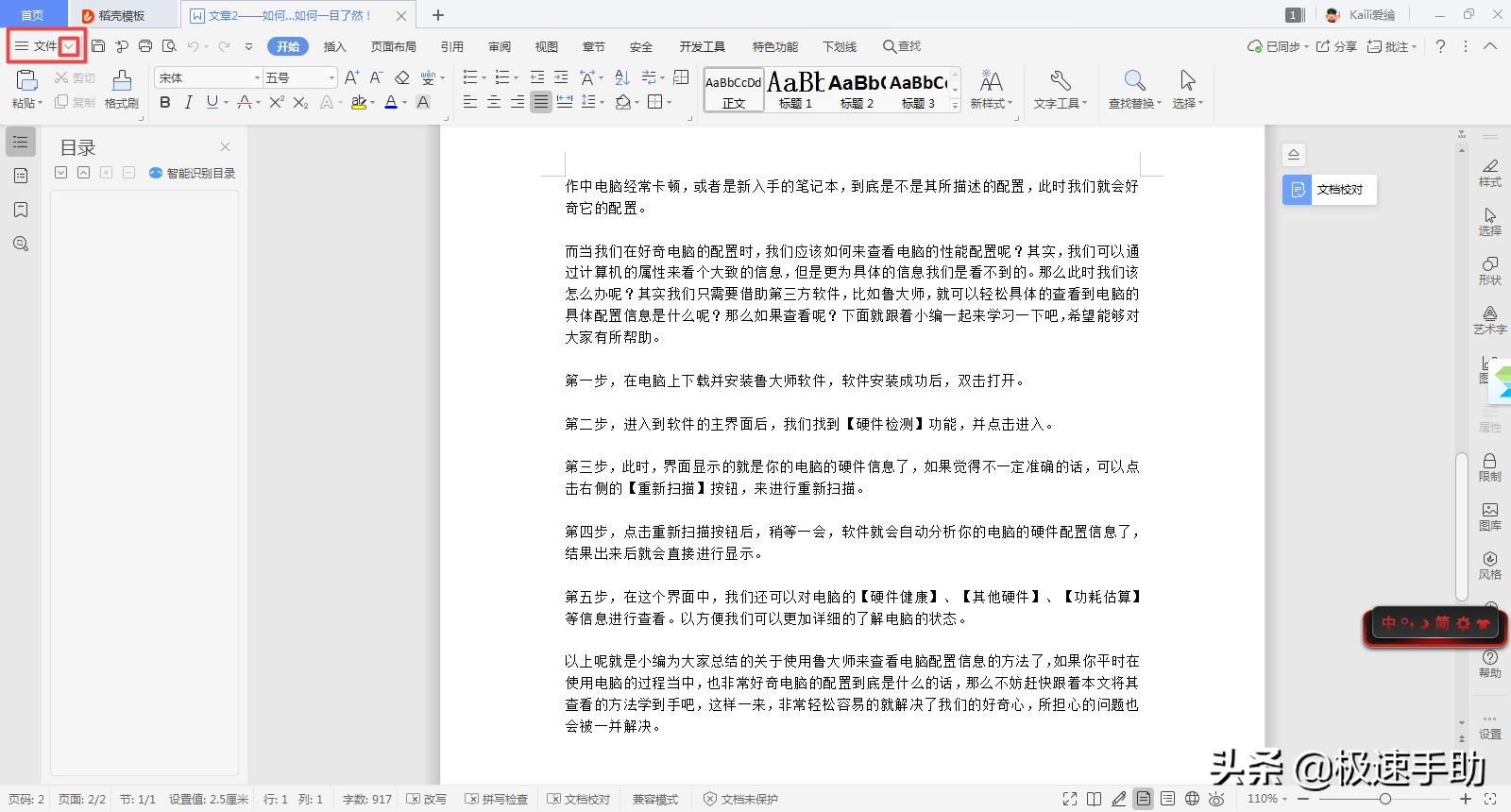This screenshot has width=1511, height=812.
Task: Open Print Preview from quick access toolbar
Action: [x=169, y=46]
